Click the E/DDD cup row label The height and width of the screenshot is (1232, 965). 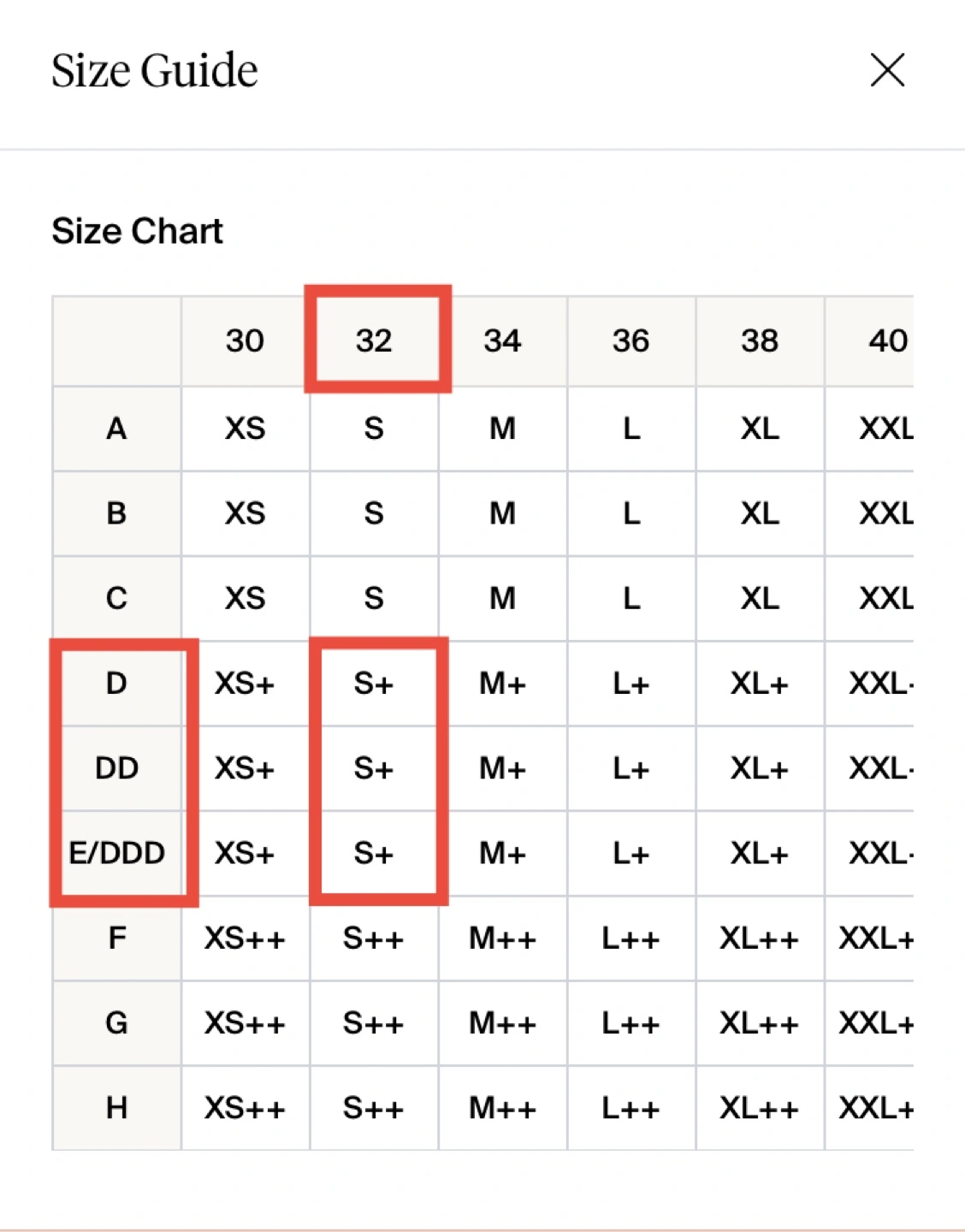coord(116,853)
